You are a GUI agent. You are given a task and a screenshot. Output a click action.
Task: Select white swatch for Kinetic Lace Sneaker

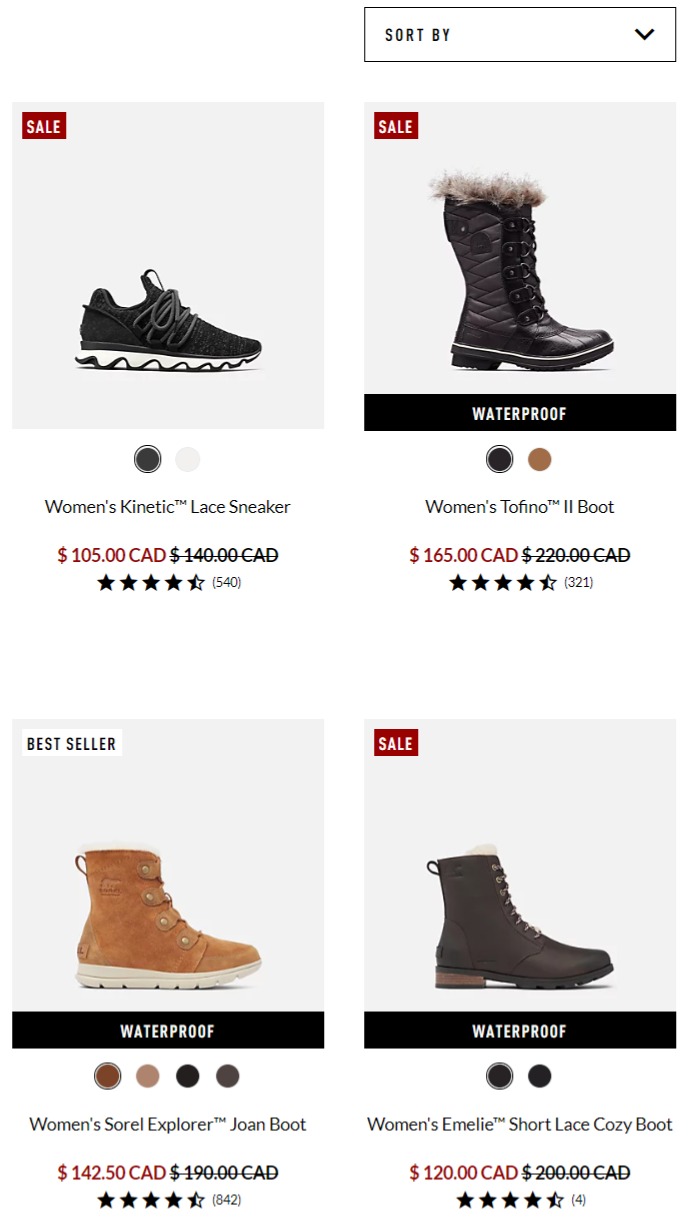tap(188, 459)
